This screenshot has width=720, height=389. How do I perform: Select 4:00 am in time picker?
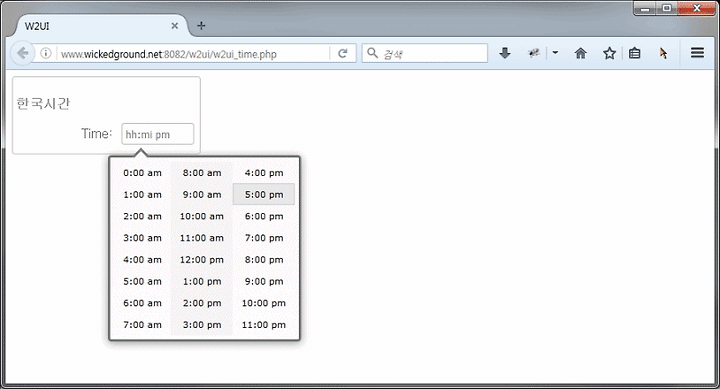pyautogui.click(x=142, y=259)
